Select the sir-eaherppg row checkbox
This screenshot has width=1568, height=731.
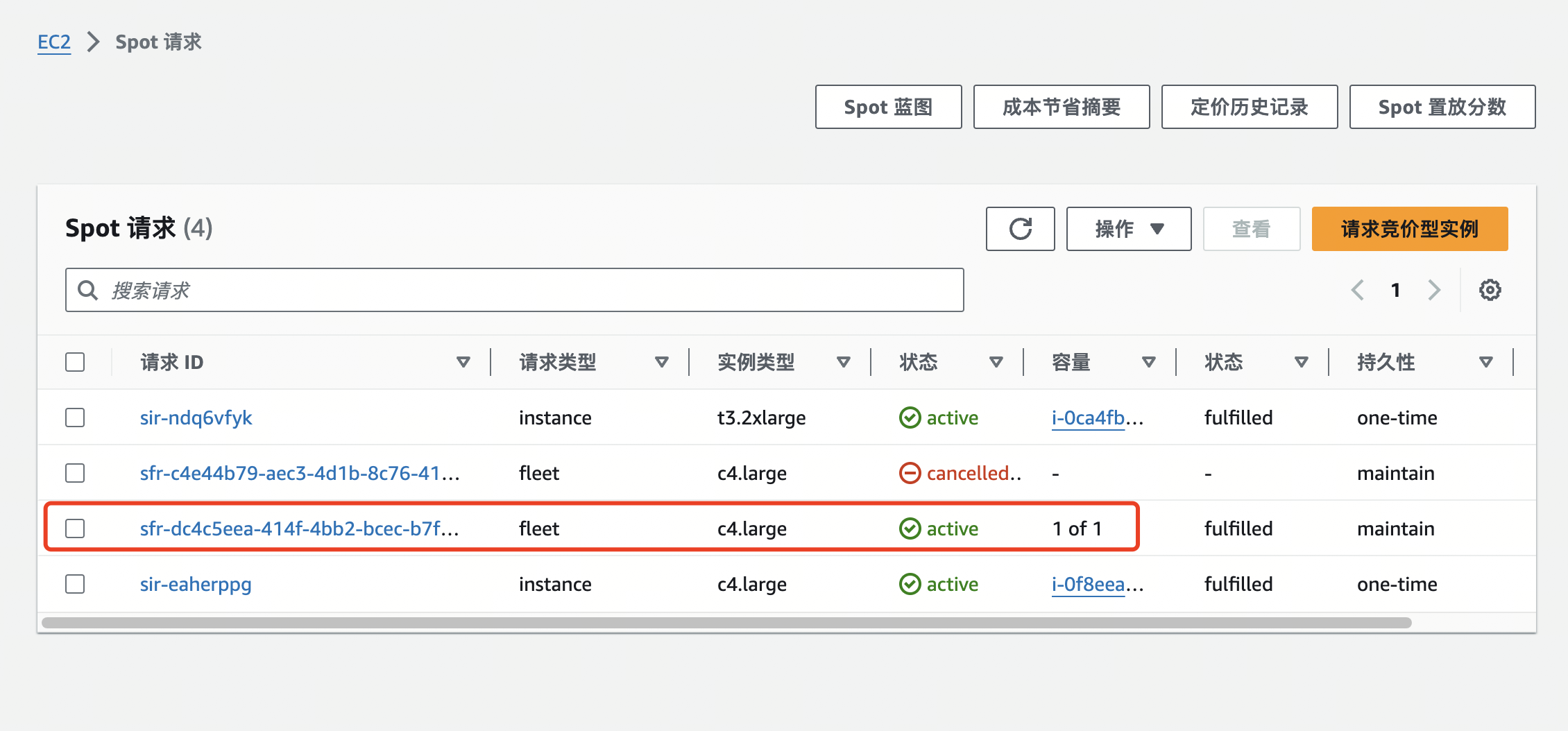click(x=75, y=584)
